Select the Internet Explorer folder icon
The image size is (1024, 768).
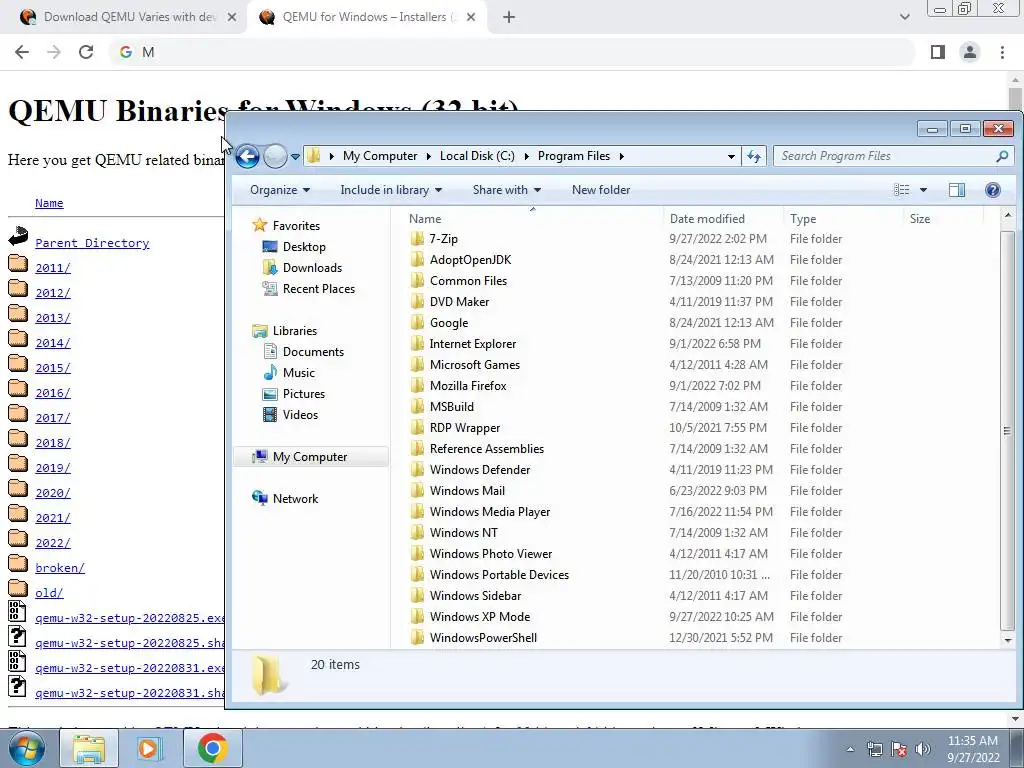click(x=417, y=344)
